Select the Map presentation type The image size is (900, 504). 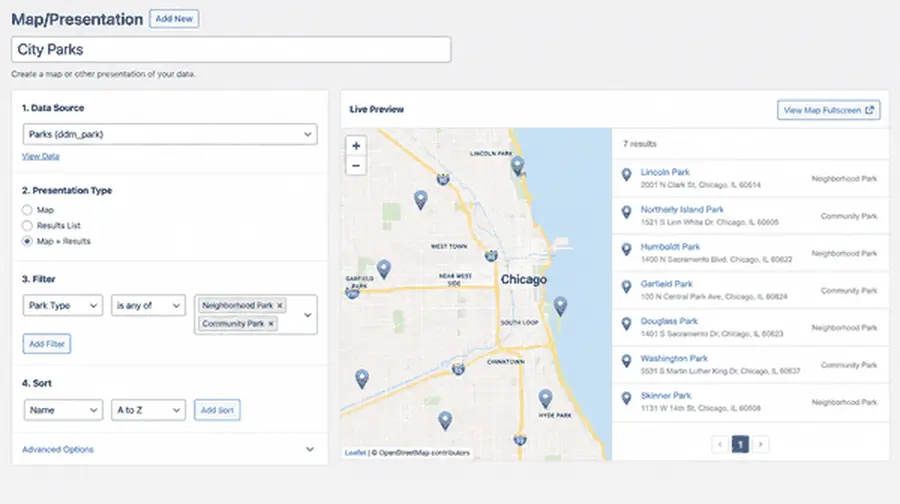[27, 210]
